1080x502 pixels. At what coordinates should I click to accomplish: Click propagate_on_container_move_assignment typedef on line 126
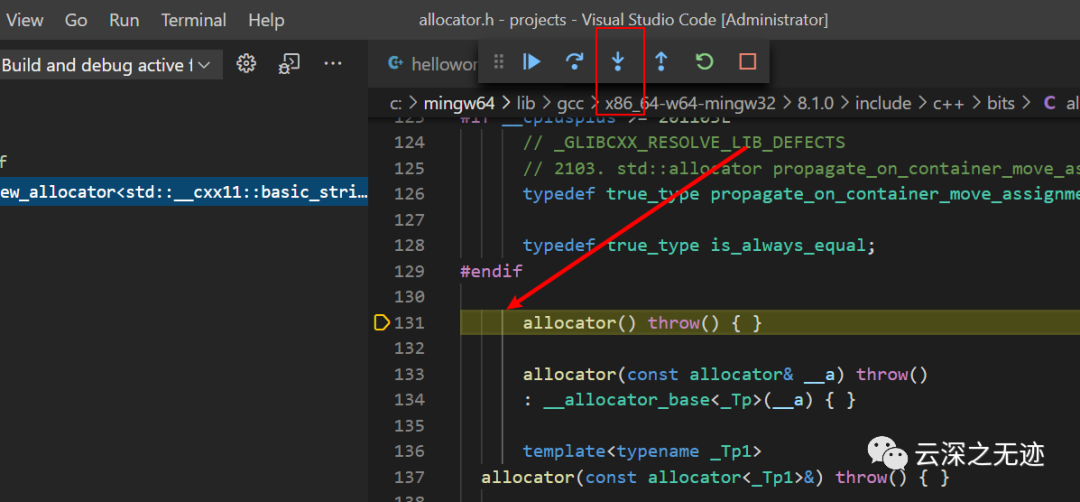pos(895,194)
